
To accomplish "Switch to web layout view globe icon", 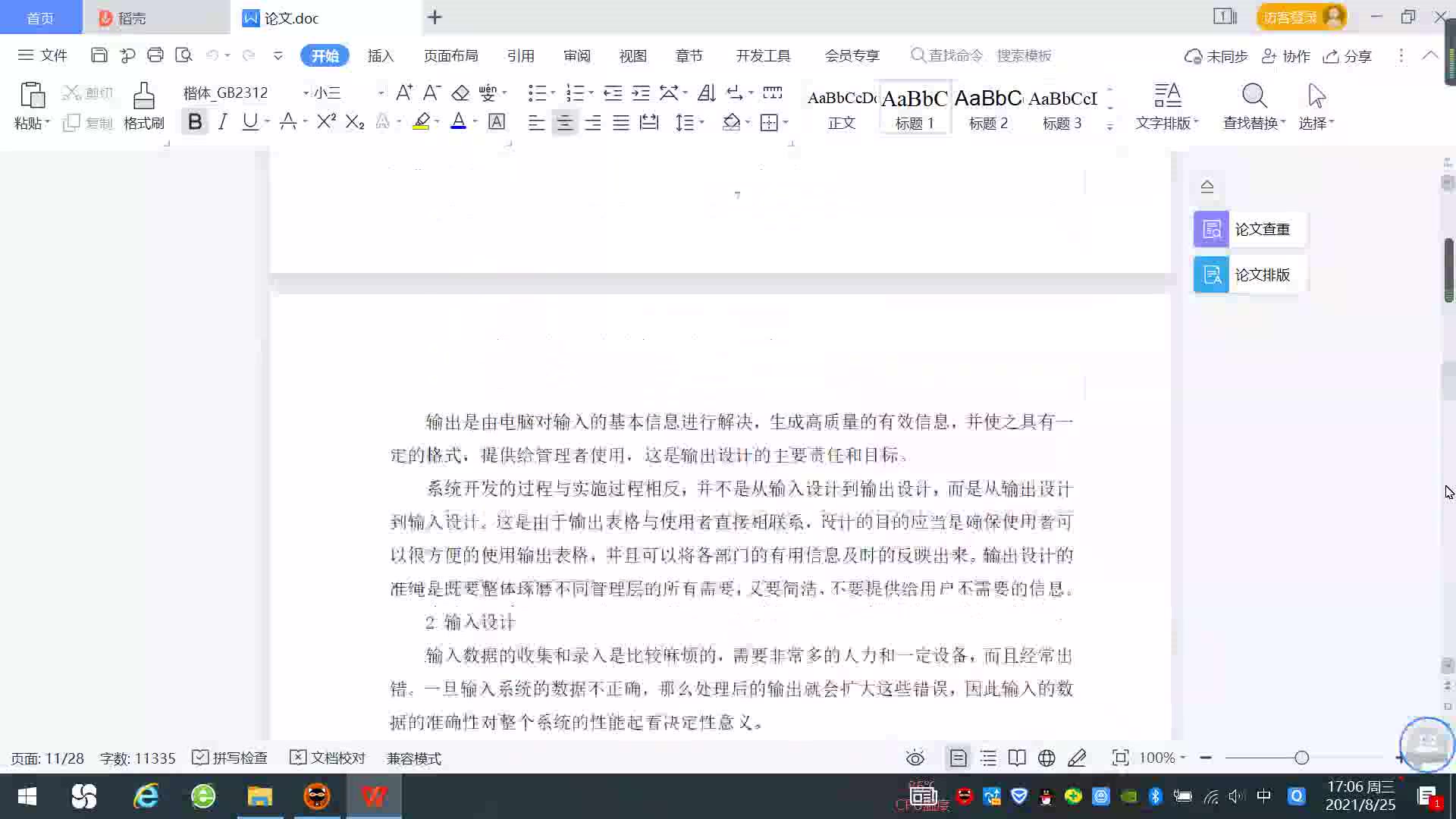I will (x=1046, y=758).
